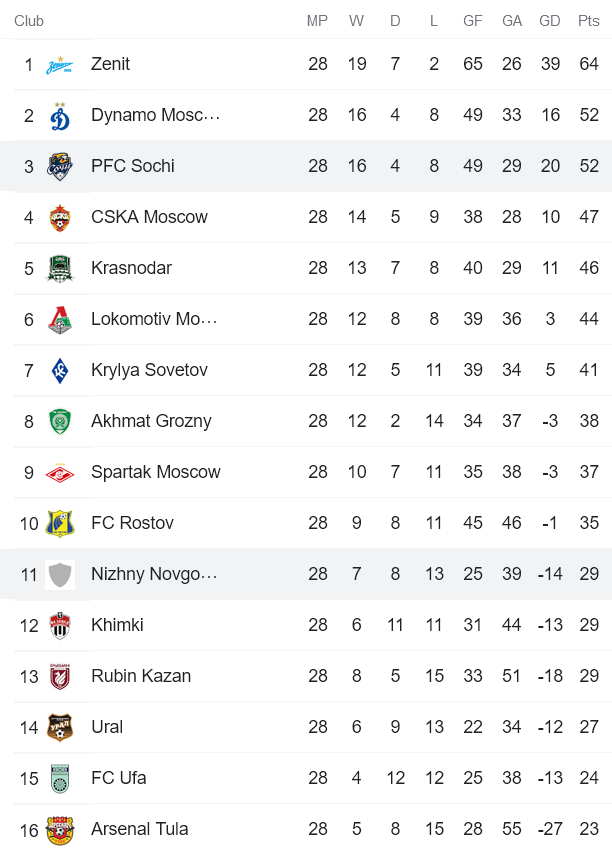Image resolution: width=612 pixels, height=863 pixels.
Task: Click the PFC Sochi team logo
Action: pos(60,167)
